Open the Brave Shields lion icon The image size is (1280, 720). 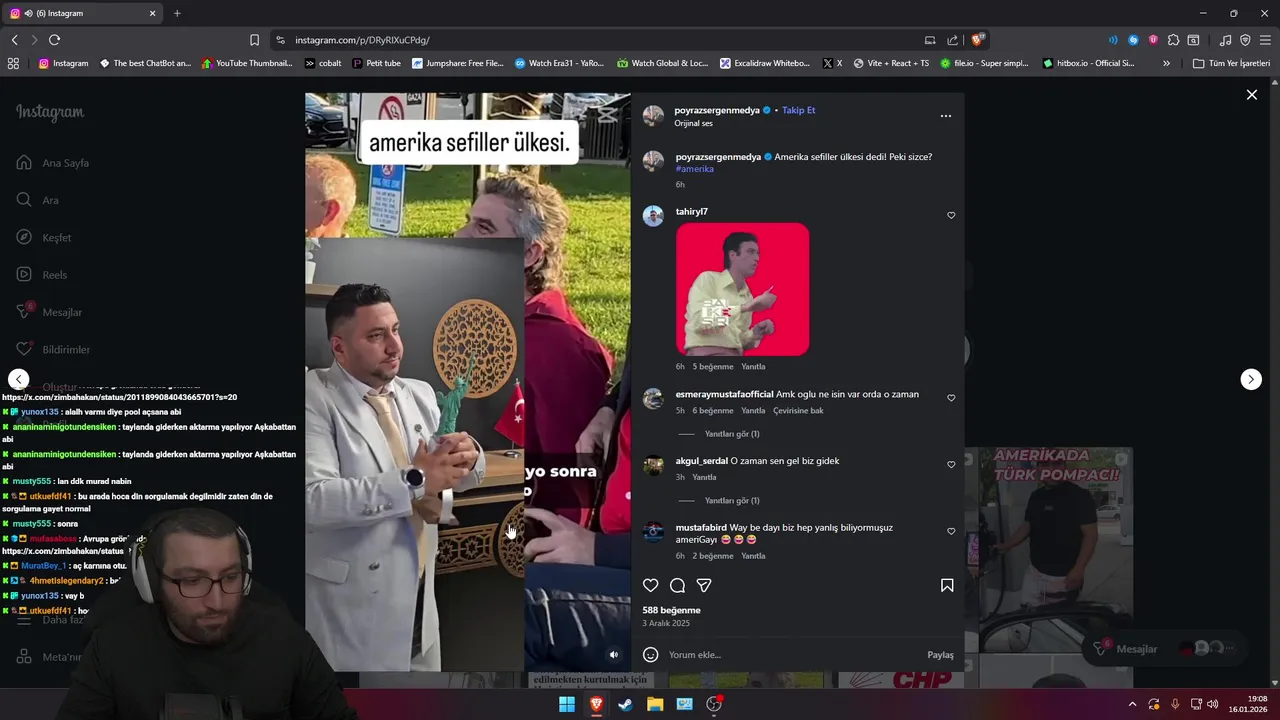978,40
